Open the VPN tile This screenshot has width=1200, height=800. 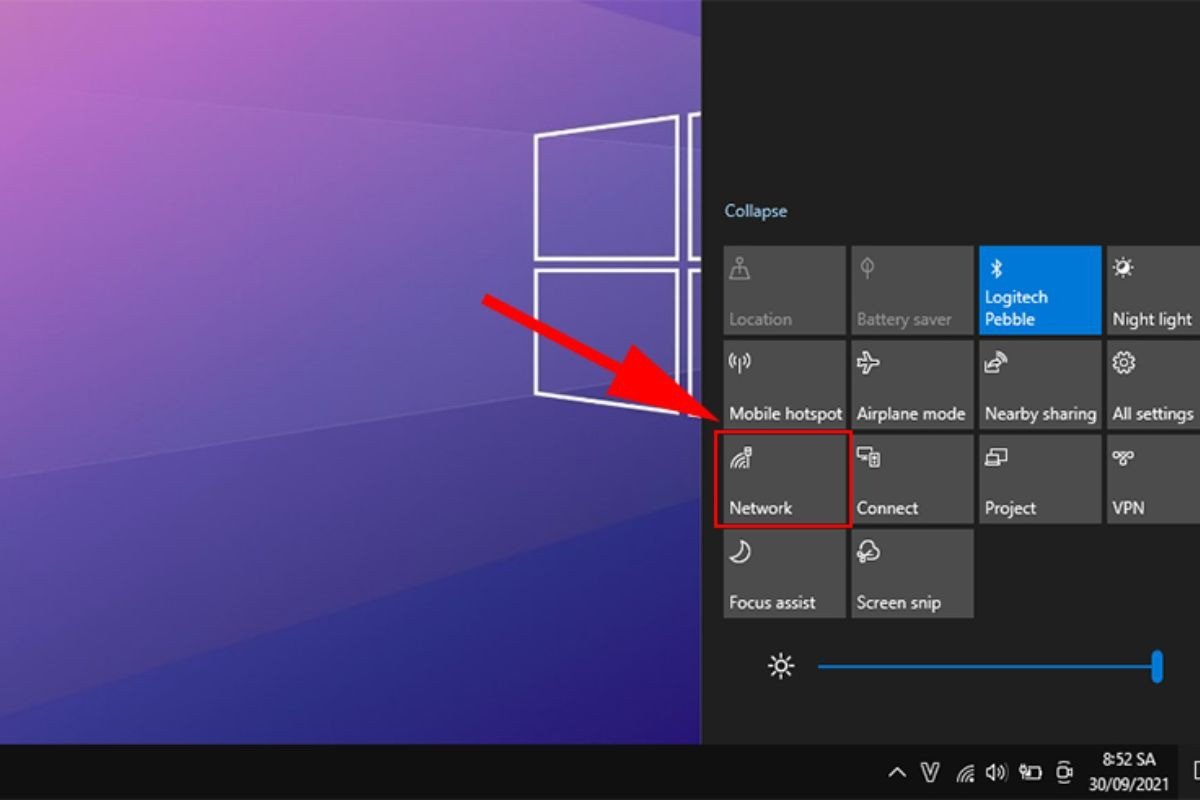pyautogui.click(x=1152, y=480)
